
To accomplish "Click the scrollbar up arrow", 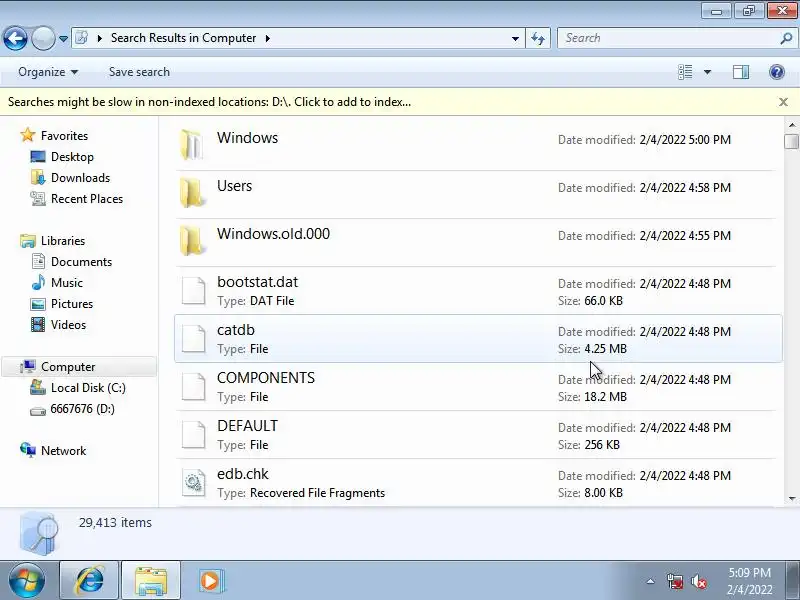I will coord(791,124).
